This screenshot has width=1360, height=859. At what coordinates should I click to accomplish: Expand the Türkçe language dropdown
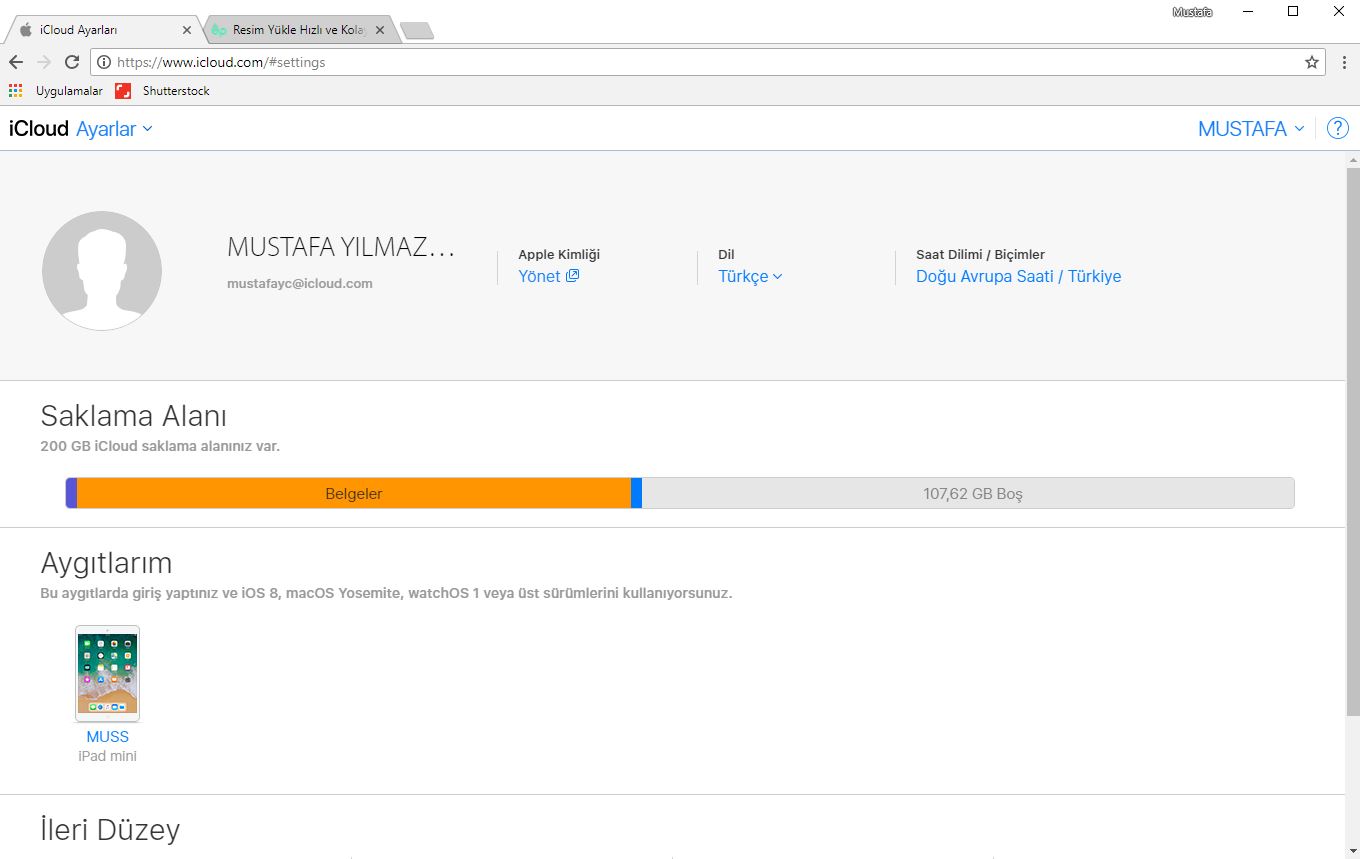click(x=750, y=277)
